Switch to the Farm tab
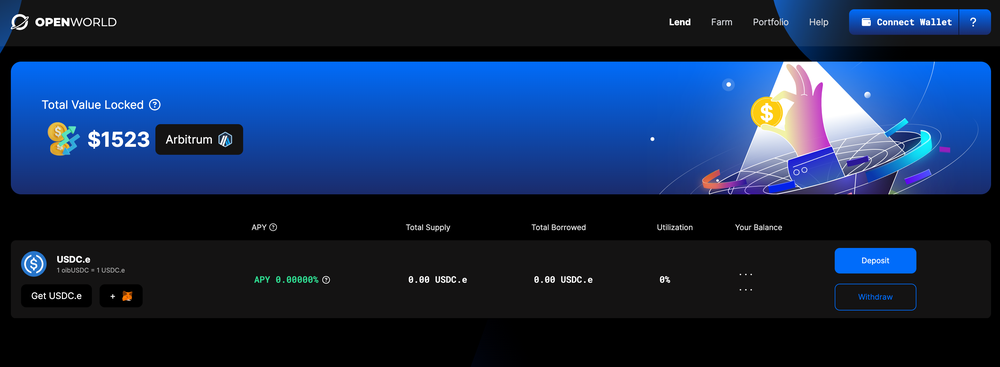1000x367 pixels. [x=722, y=22]
